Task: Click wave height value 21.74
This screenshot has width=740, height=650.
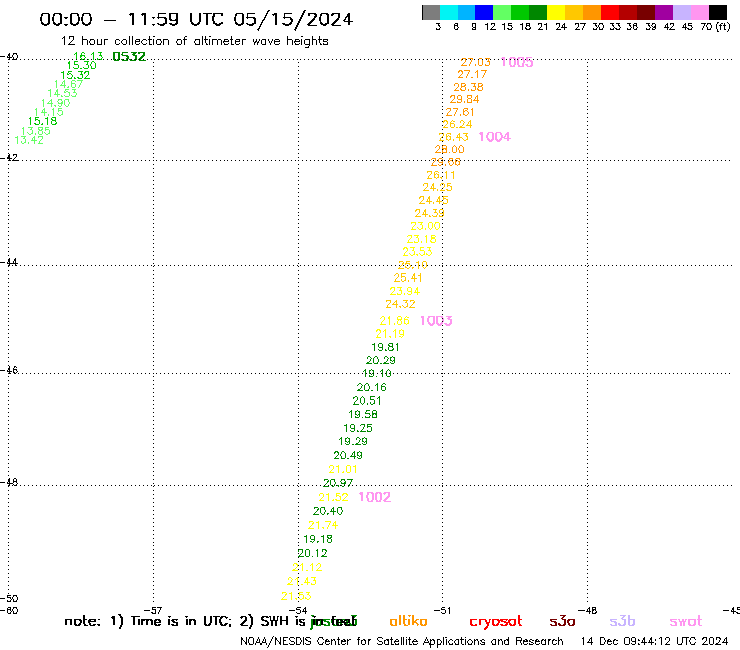Action: tap(323, 525)
